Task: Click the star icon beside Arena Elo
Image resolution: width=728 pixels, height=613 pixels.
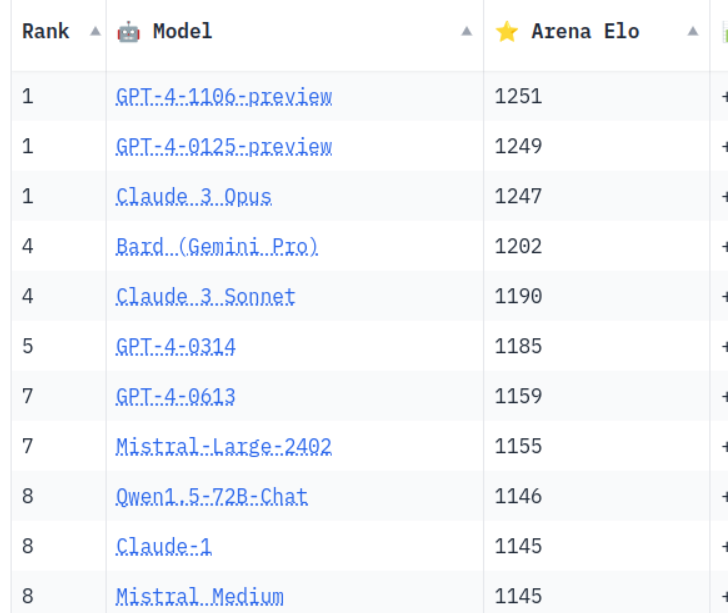Action: (x=507, y=31)
